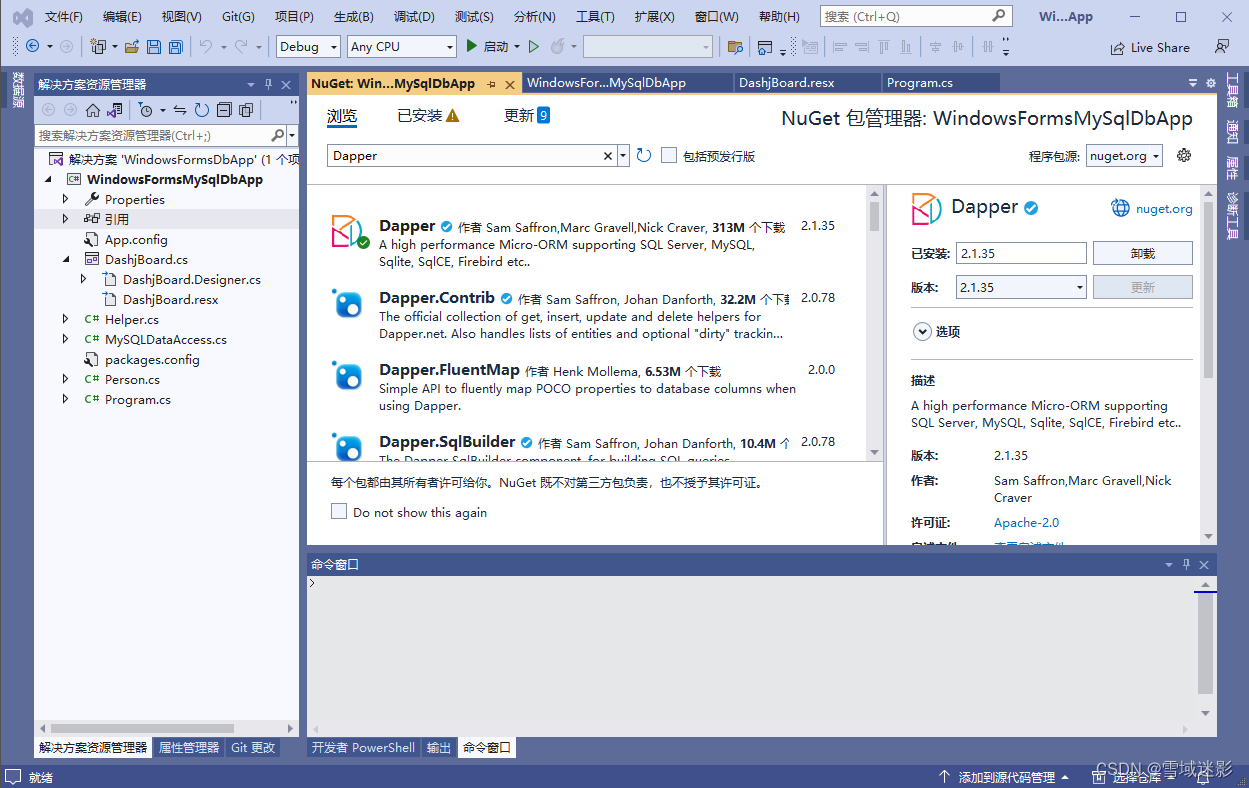Viewport: 1249px width, 788px height.
Task: Collapse the 选项 section in package details
Action: (922, 331)
